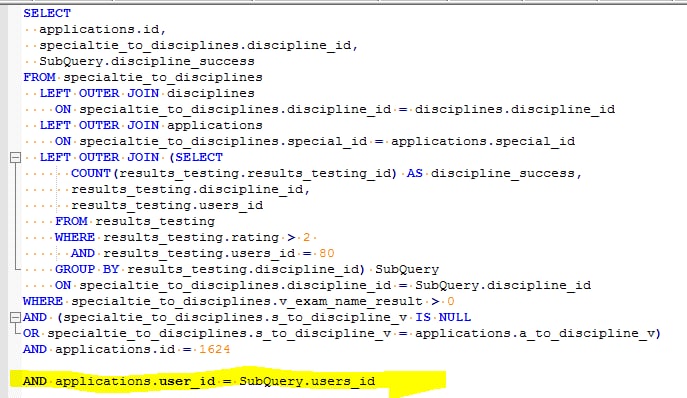Click IS NULL keywords

tap(443, 317)
